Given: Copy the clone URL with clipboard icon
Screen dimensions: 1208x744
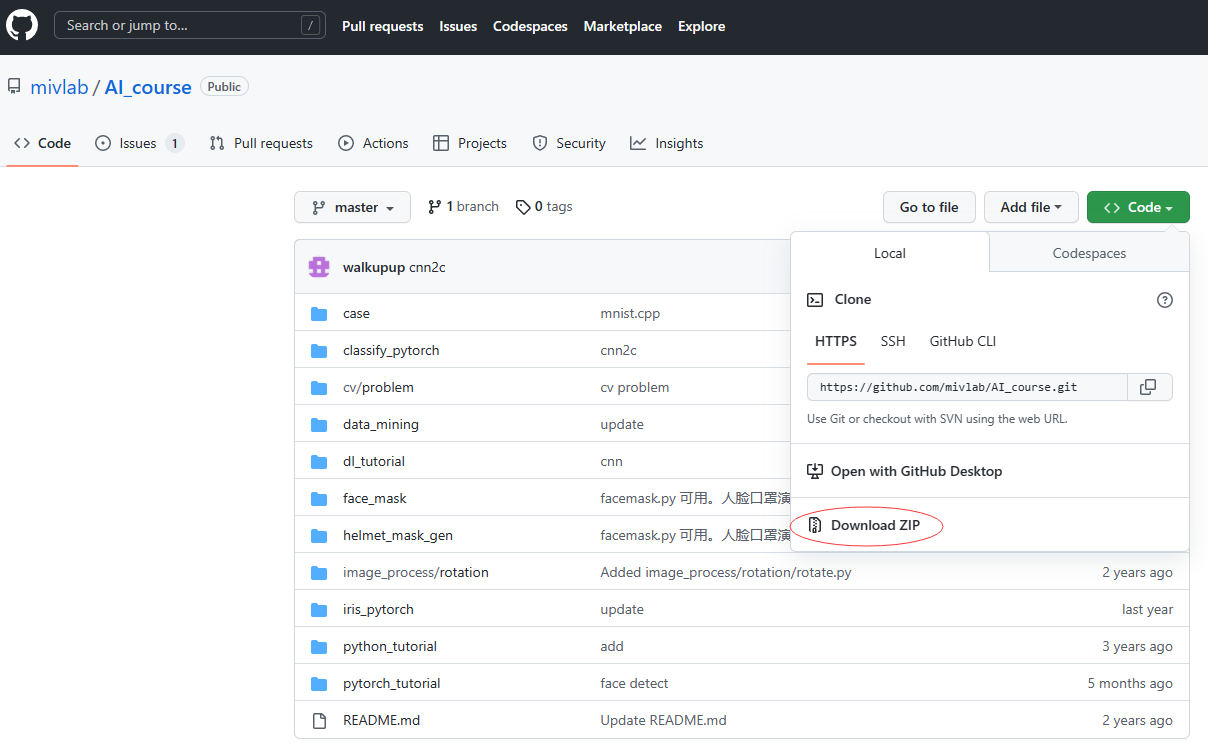Looking at the screenshot, I should point(1149,387).
